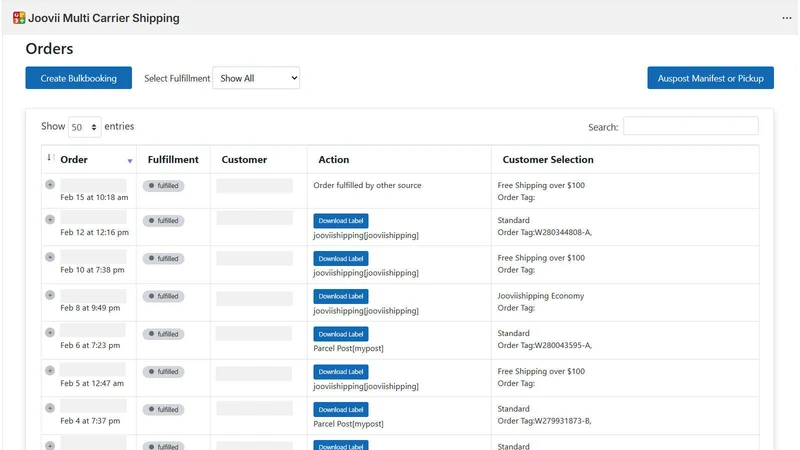Click 'Parcel Post[mypost]' in Feb 4 row

pyautogui.click(x=348, y=424)
